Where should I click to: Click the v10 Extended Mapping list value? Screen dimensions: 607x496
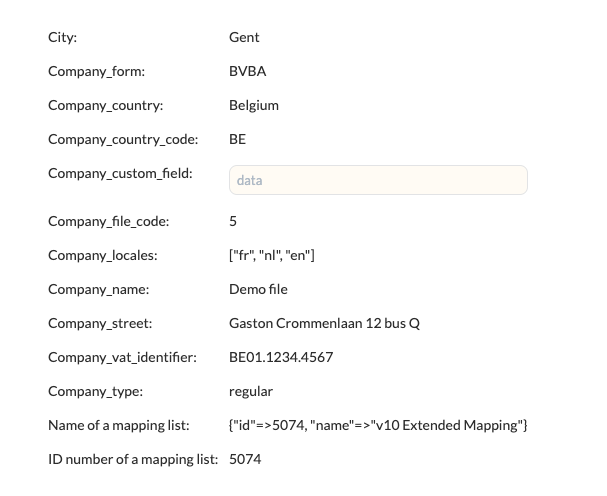[x=378, y=425]
